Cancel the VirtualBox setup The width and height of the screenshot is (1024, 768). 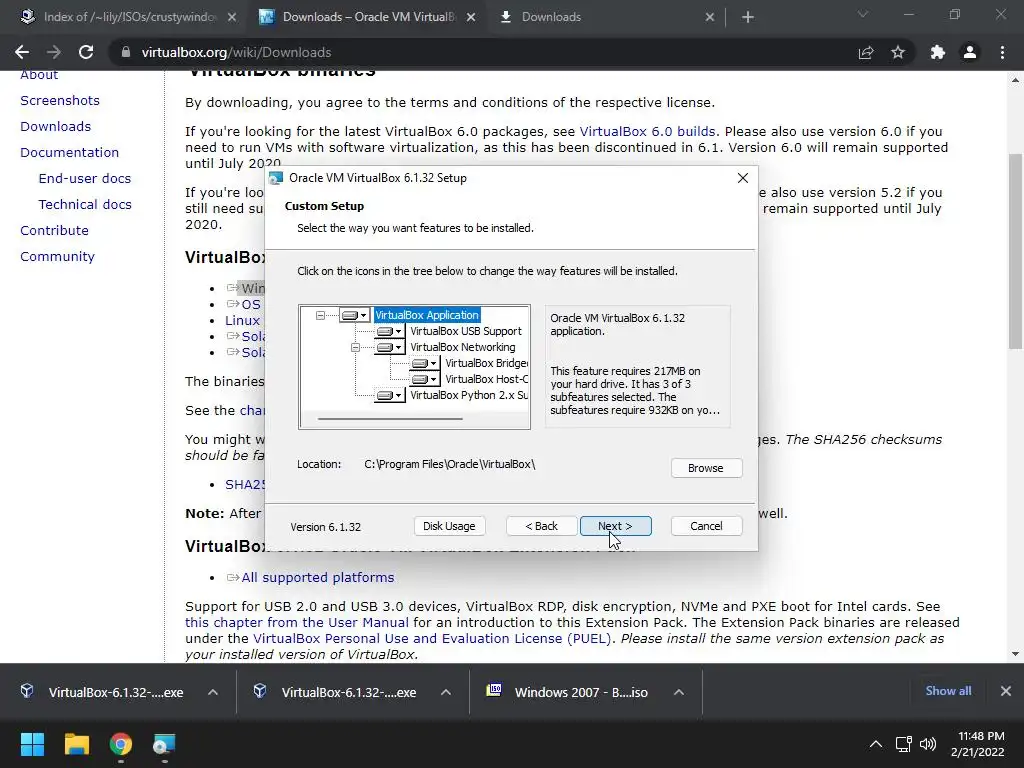tap(706, 526)
